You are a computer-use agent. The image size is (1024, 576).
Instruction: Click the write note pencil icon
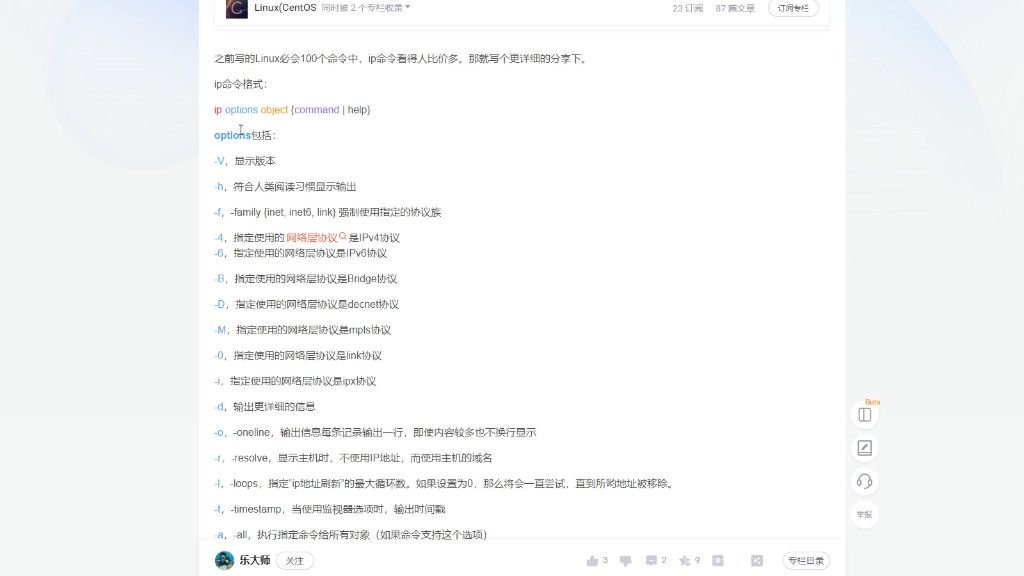click(x=865, y=448)
